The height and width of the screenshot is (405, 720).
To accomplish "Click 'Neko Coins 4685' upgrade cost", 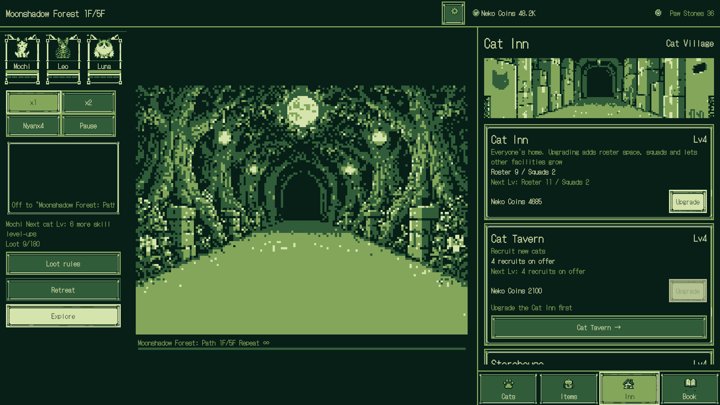I will coord(516,202).
